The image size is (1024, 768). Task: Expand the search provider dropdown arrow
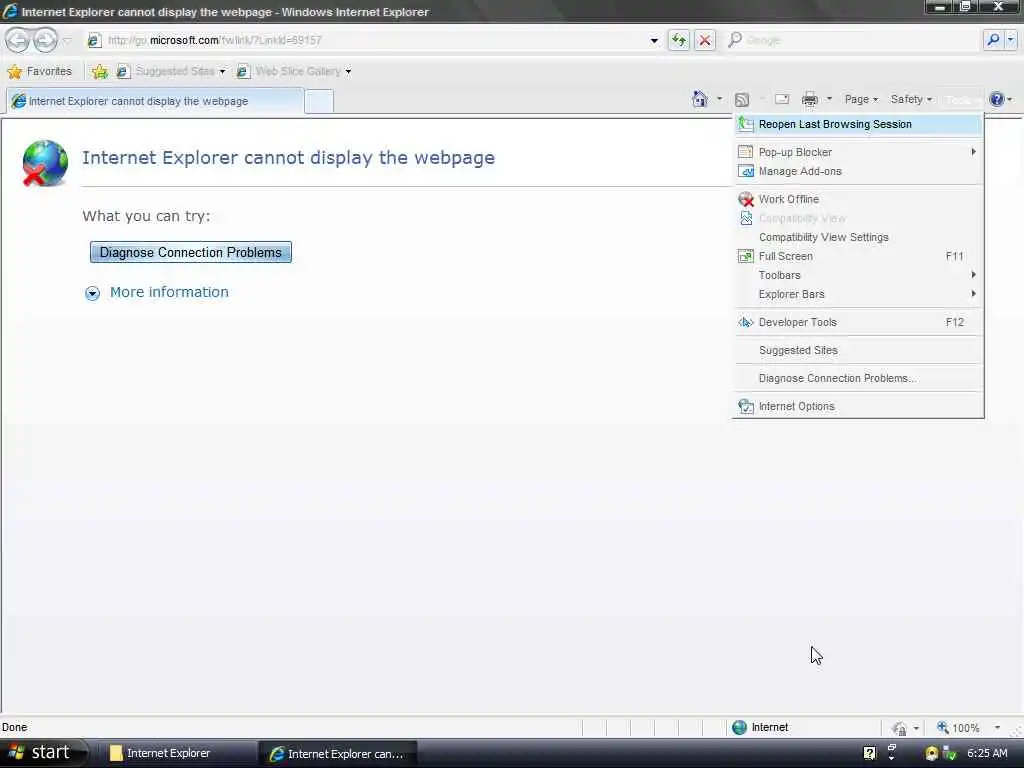[x=1010, y=40]
